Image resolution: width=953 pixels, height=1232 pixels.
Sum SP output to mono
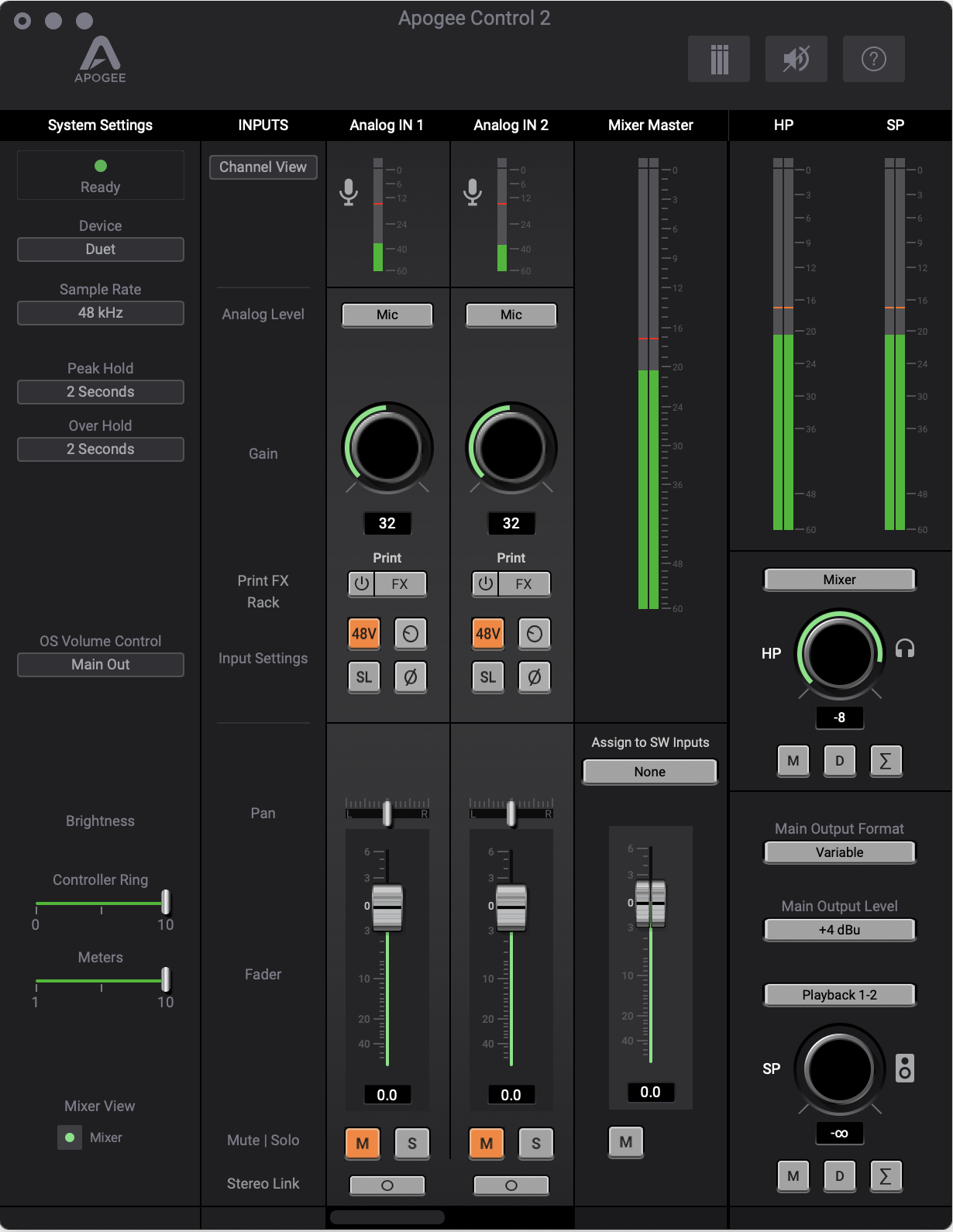(x=886, y=1176)
